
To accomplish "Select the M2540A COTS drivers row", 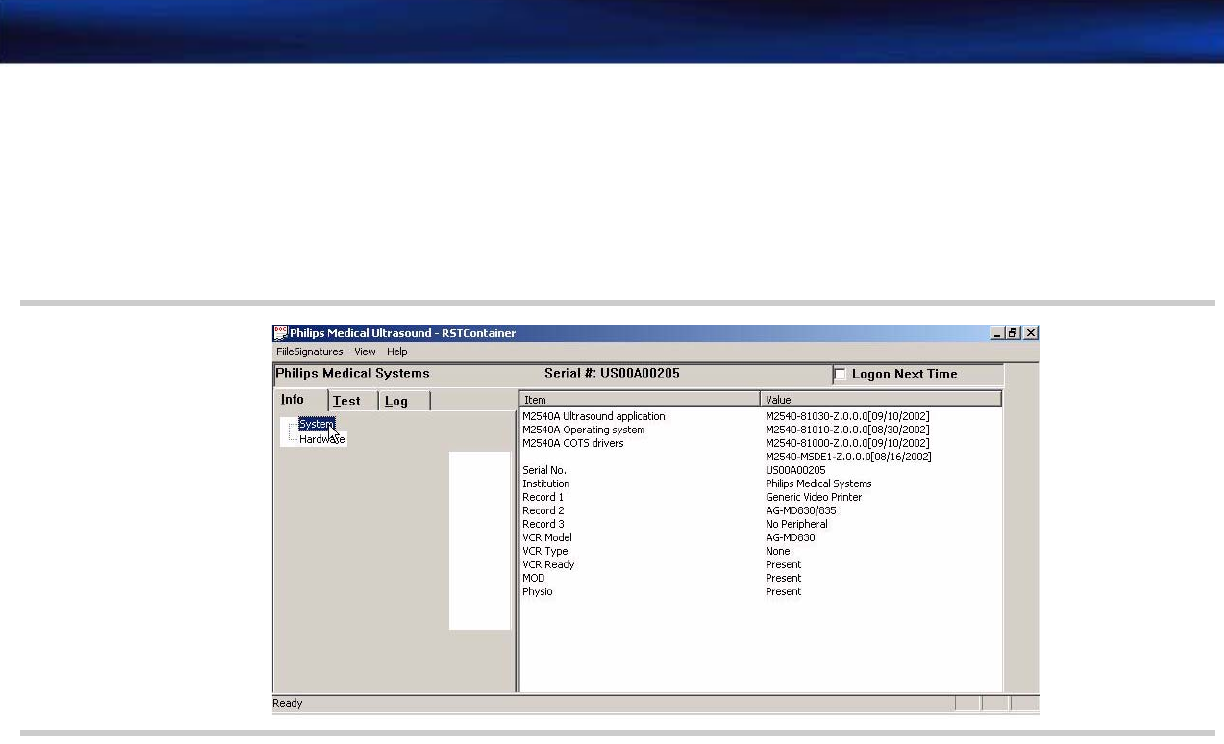I will click(573, 443).
